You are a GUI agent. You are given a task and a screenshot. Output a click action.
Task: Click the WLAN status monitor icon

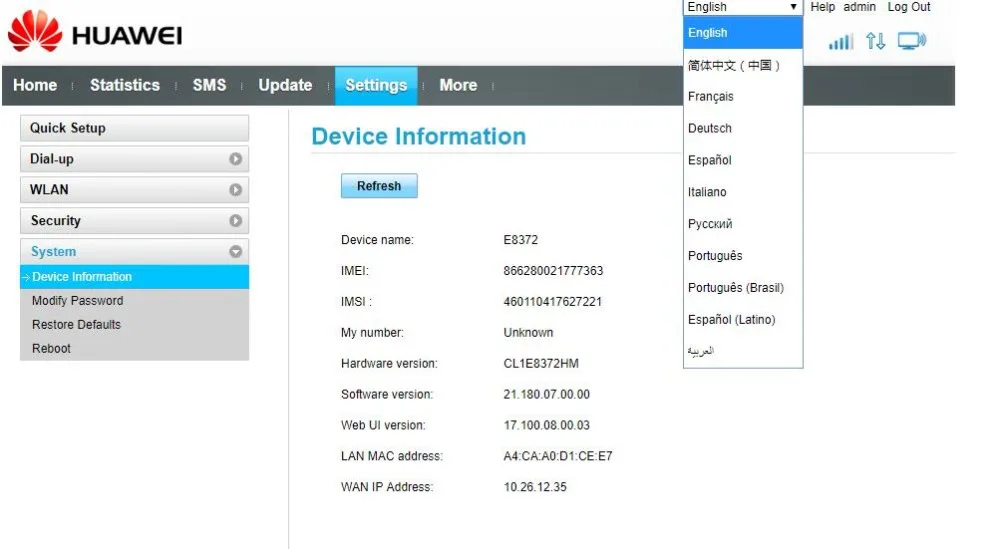pyautogui.click(x=912, y=41)
